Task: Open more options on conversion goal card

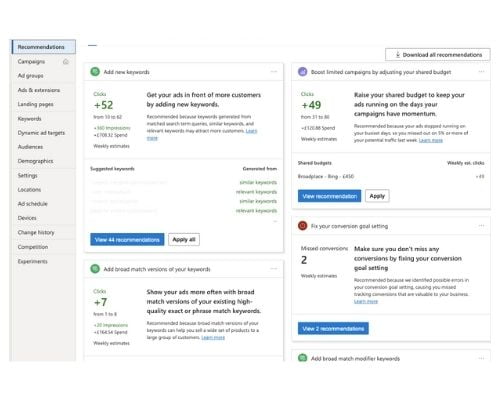Action: 481,226
